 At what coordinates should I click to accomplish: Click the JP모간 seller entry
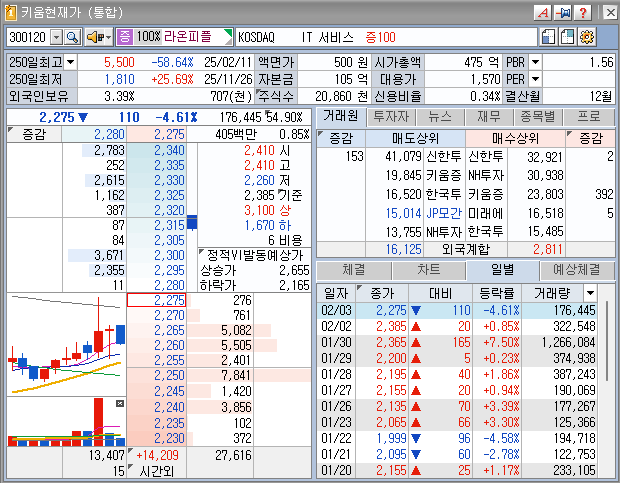click(x=444, y=213)
